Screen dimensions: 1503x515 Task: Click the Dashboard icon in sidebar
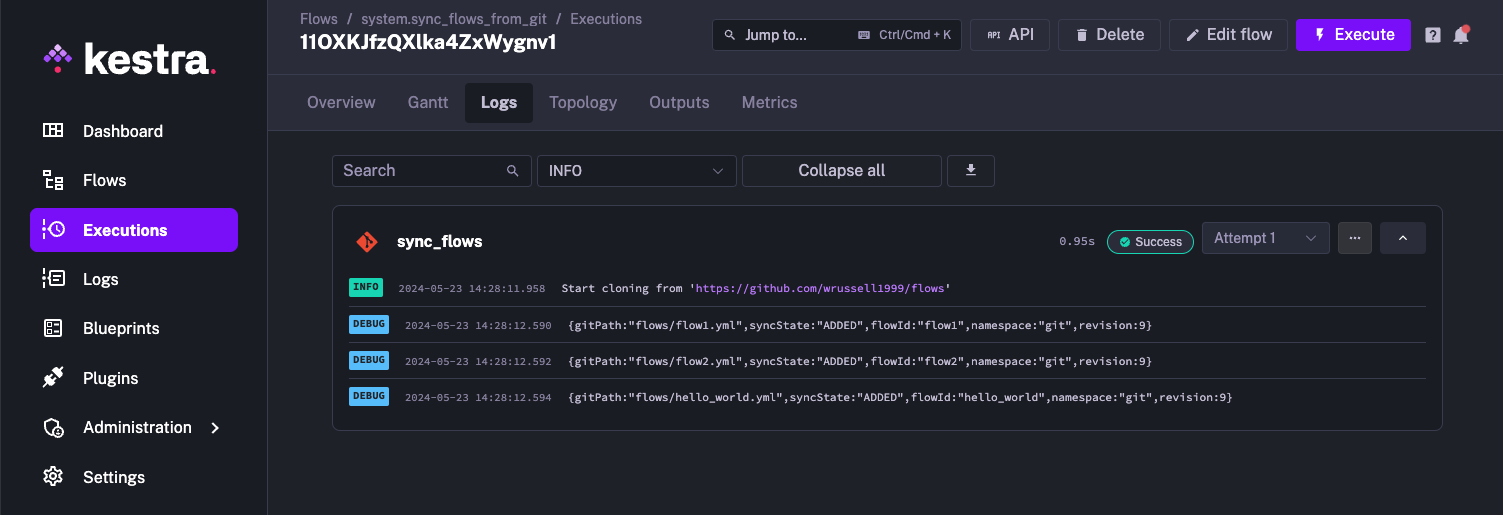53,131
